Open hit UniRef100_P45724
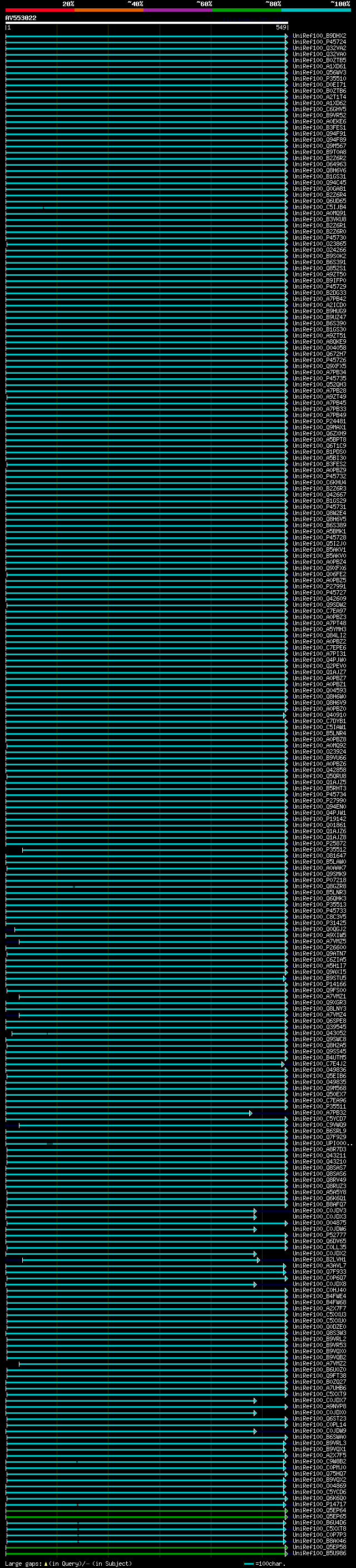Viewport: 356px width, 1568px height. point(319,42)
